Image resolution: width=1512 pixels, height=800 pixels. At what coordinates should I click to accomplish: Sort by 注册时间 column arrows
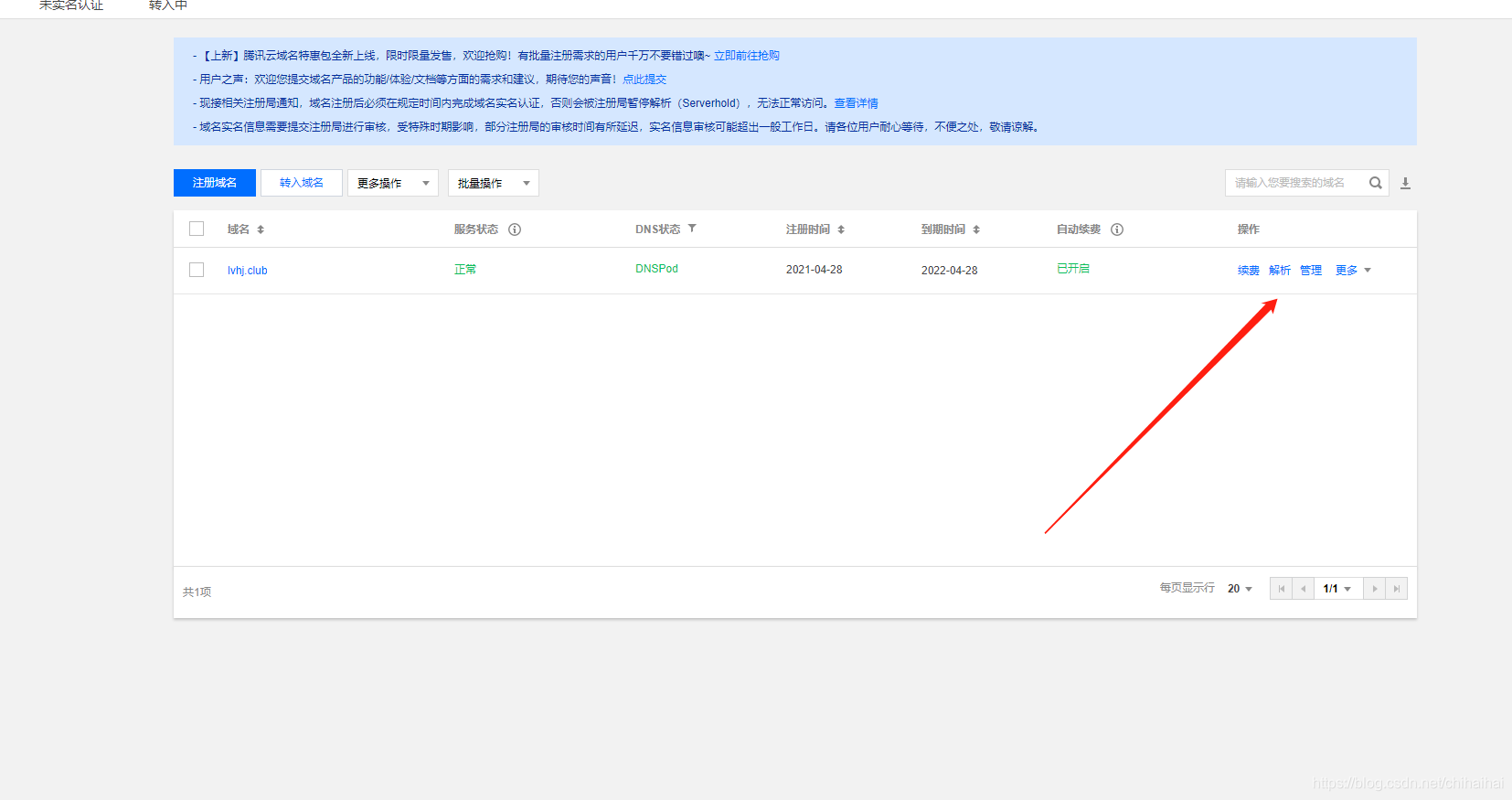click(x=841, y=229)
